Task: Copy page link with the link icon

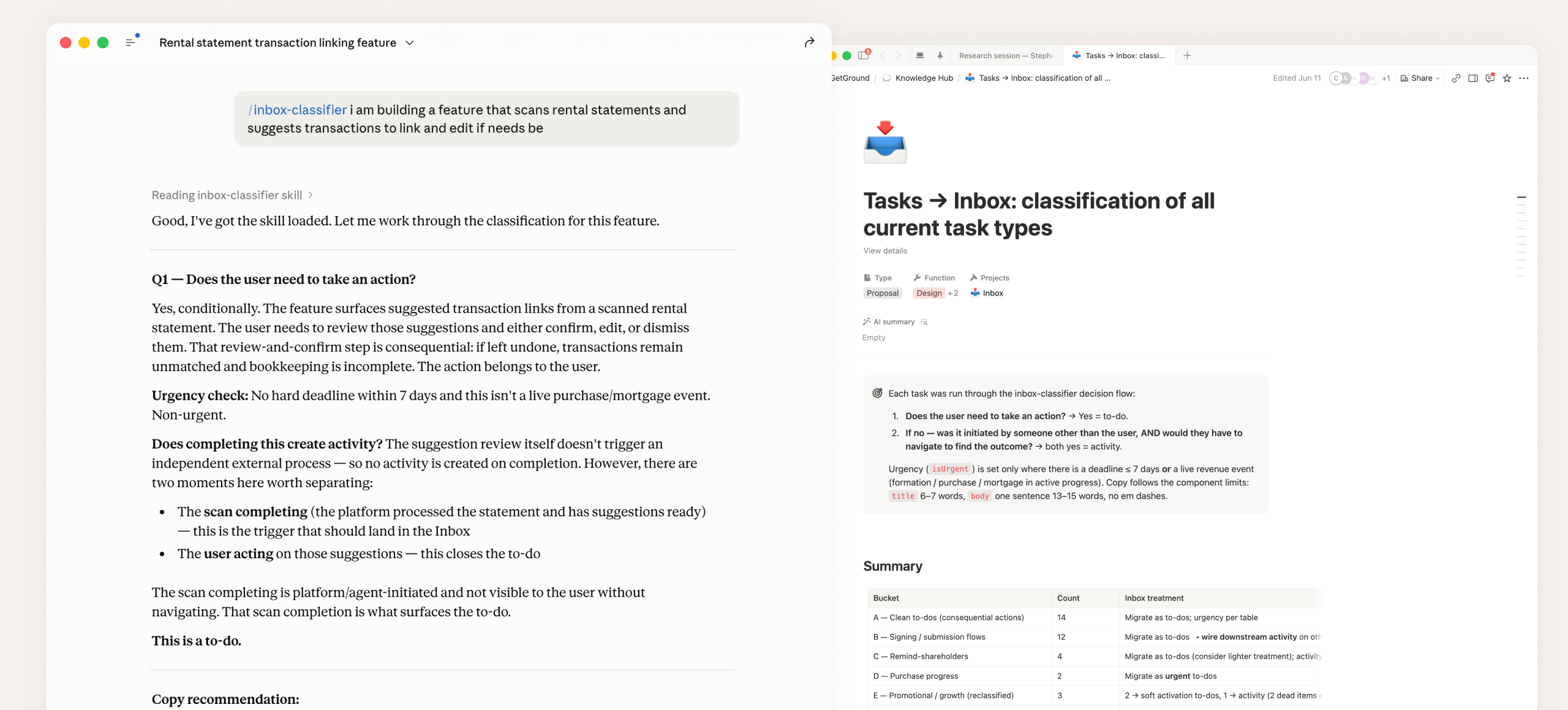Action: pos(1456,78)
